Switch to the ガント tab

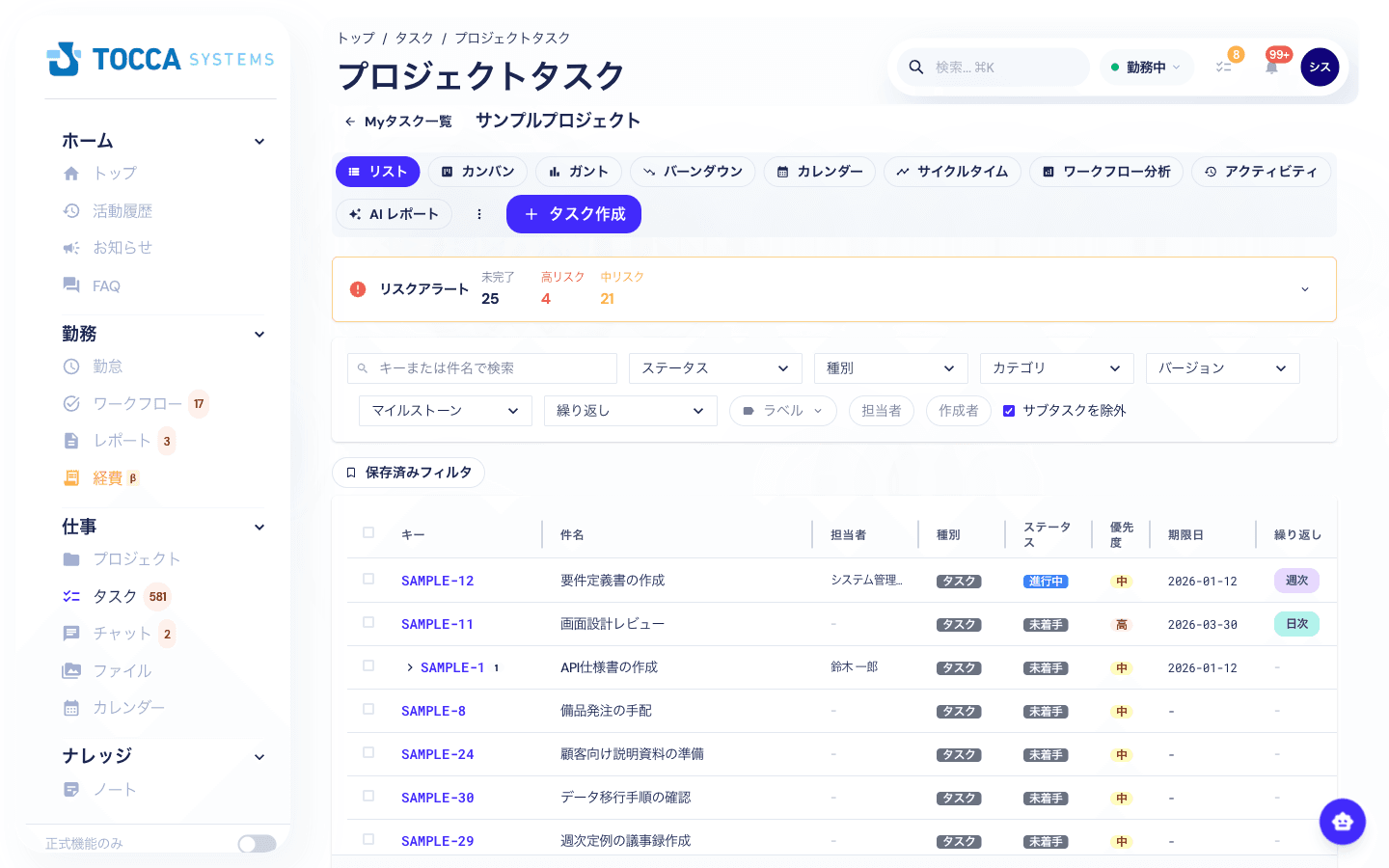(x=579, y=172)
